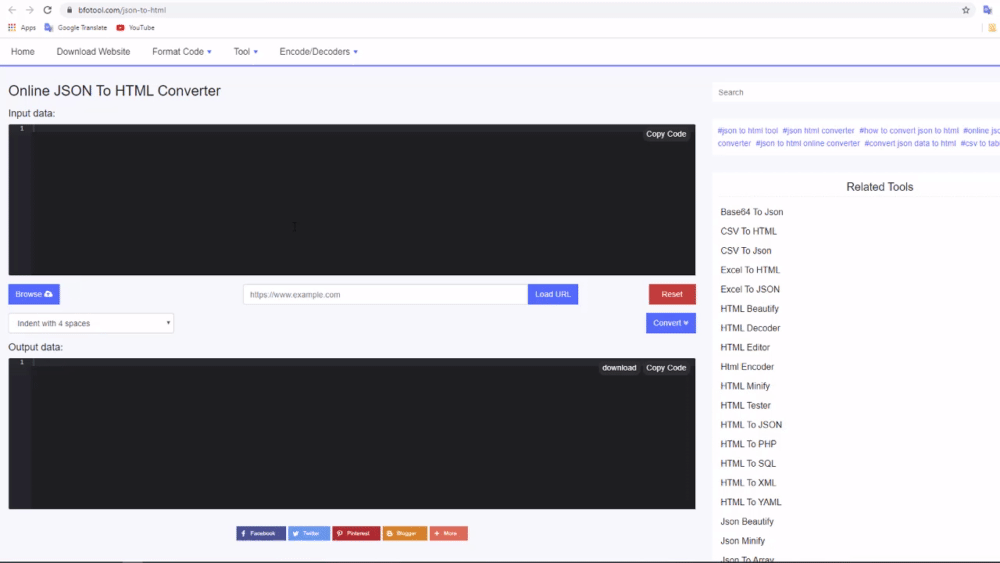Open the Tool dropdown in the navigation bar
Screen dimensions: 1000x563
[245, 52]
